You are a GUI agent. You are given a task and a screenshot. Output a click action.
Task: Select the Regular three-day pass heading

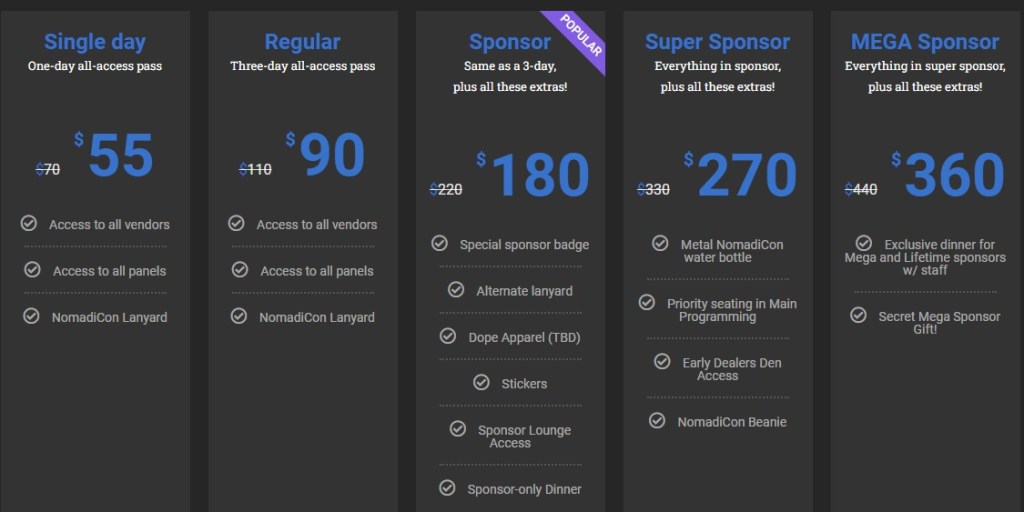302,42
